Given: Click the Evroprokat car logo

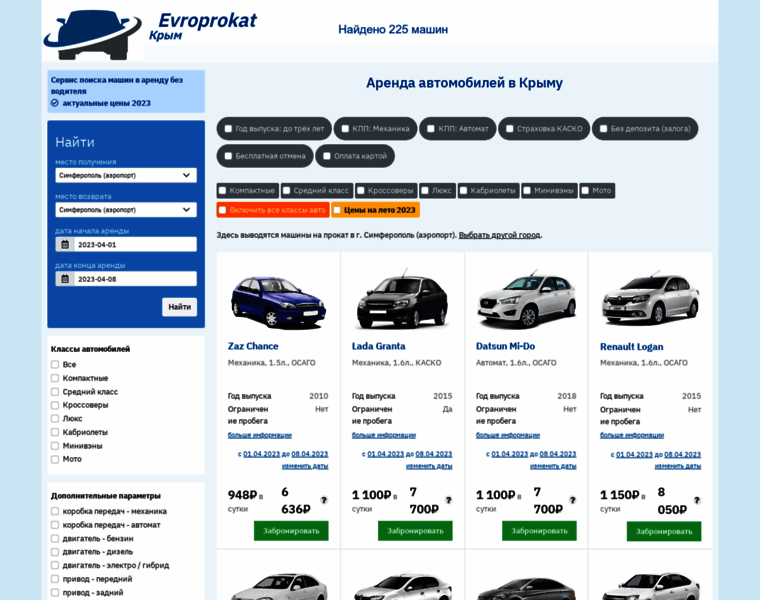Looking at the screenshot, I should click(x=93, y=35).
